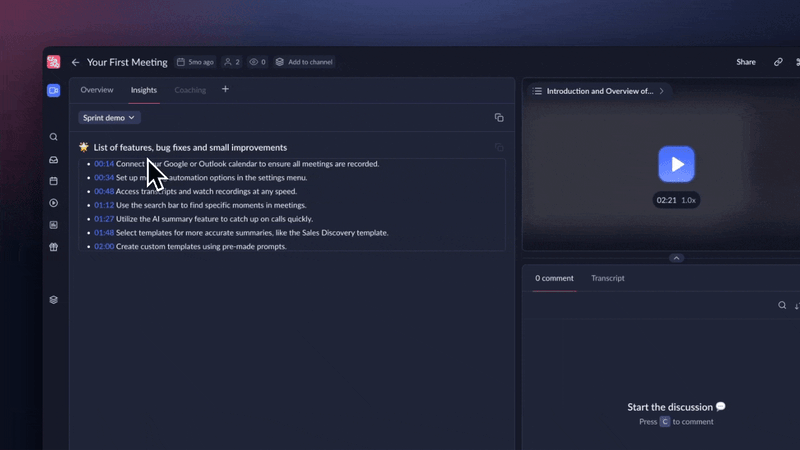Viewport: 800px width, 450px height.
Task: Copy all insights with top copy icon
Action: (499, 118)
